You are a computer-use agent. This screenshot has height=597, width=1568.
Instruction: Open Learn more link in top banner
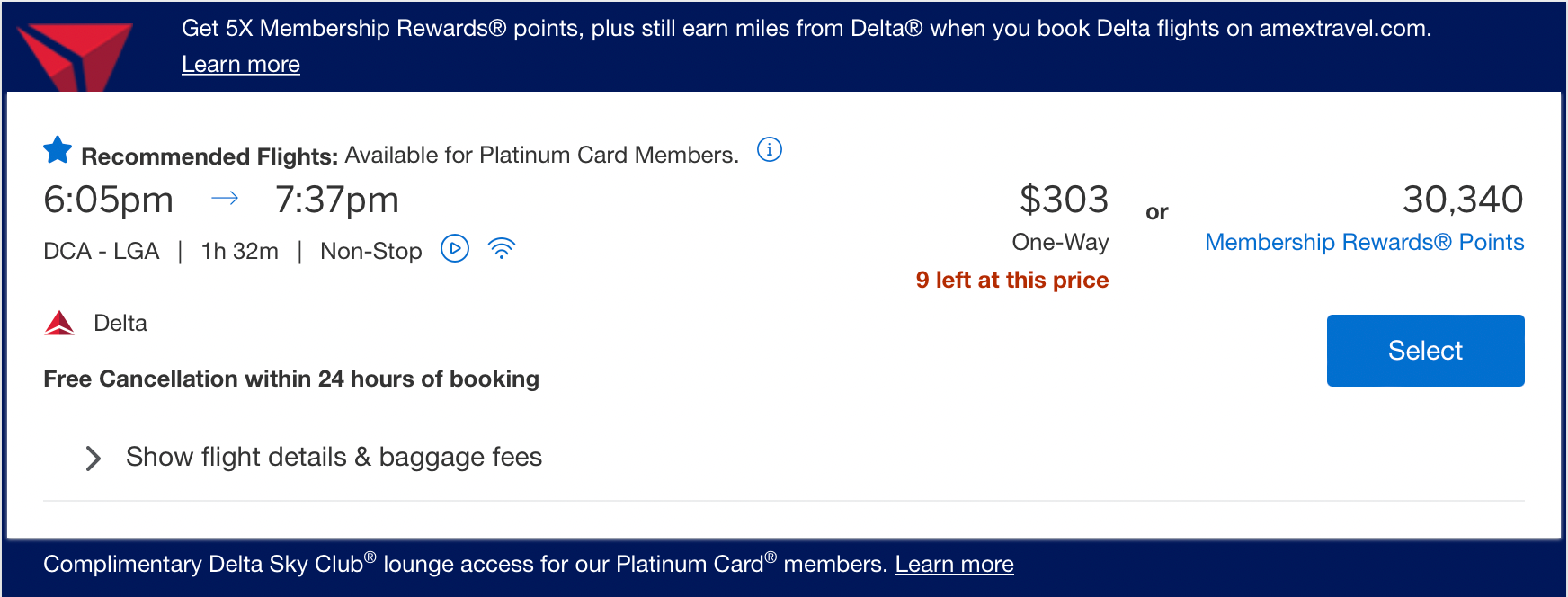(241, 65)
